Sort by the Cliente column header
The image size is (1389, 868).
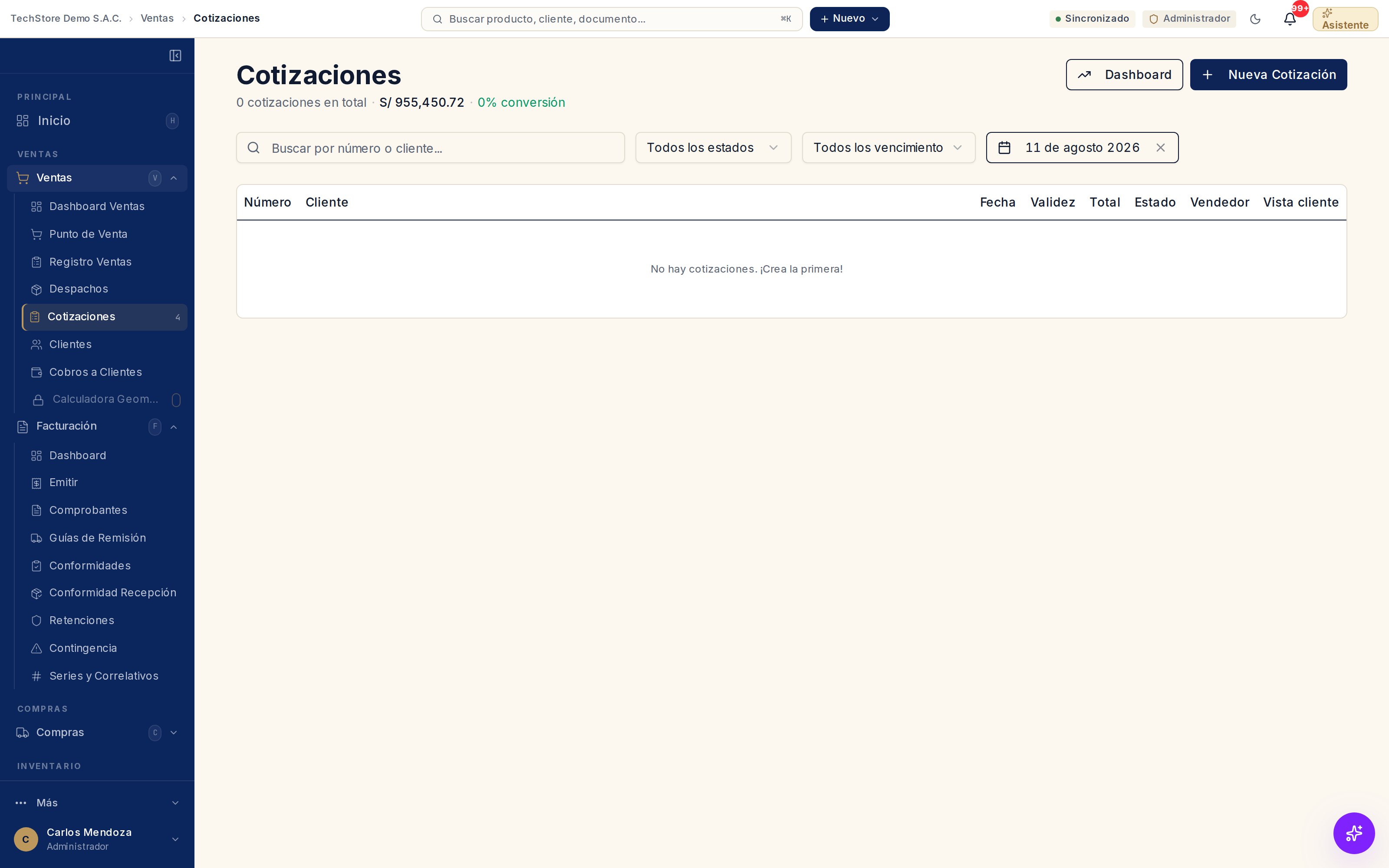click(326, 203)
